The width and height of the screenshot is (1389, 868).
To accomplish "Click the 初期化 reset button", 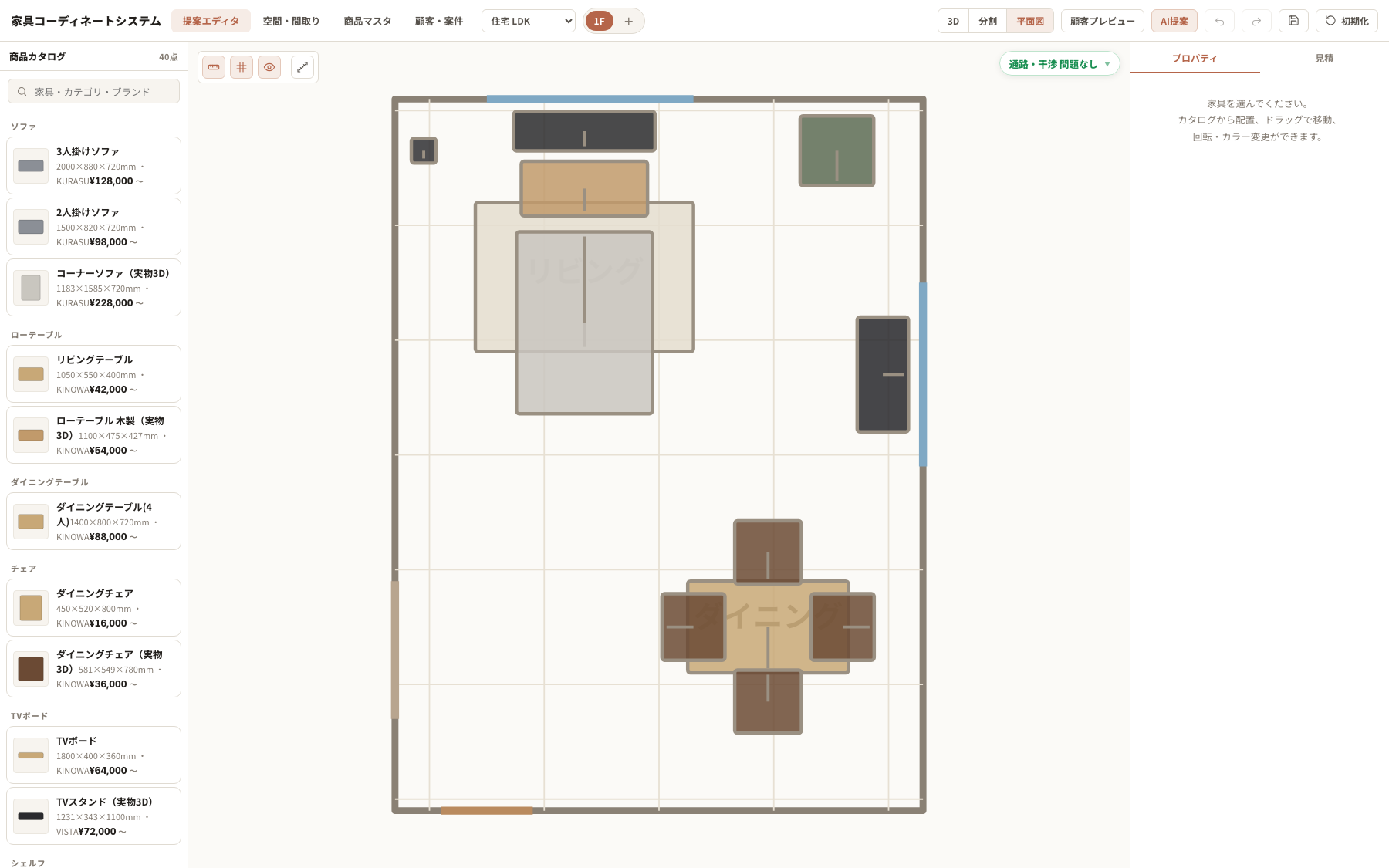I will pyautogui.click(x=1347, y=21).
